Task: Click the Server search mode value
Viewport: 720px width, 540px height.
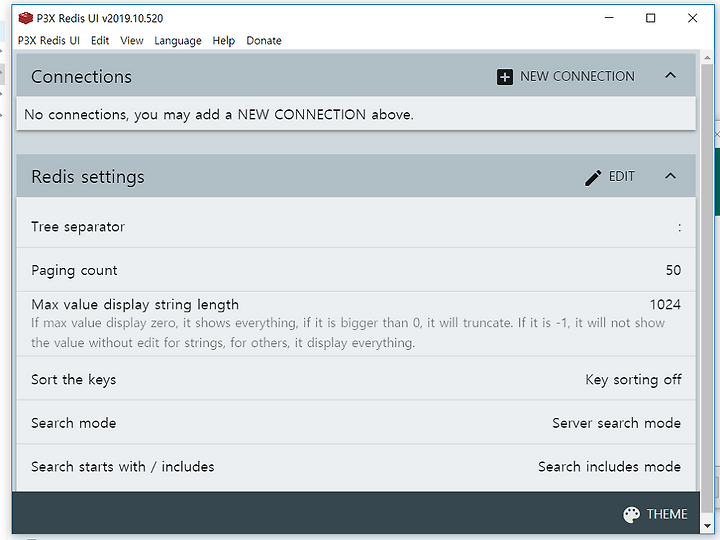Action: [616, 423]
